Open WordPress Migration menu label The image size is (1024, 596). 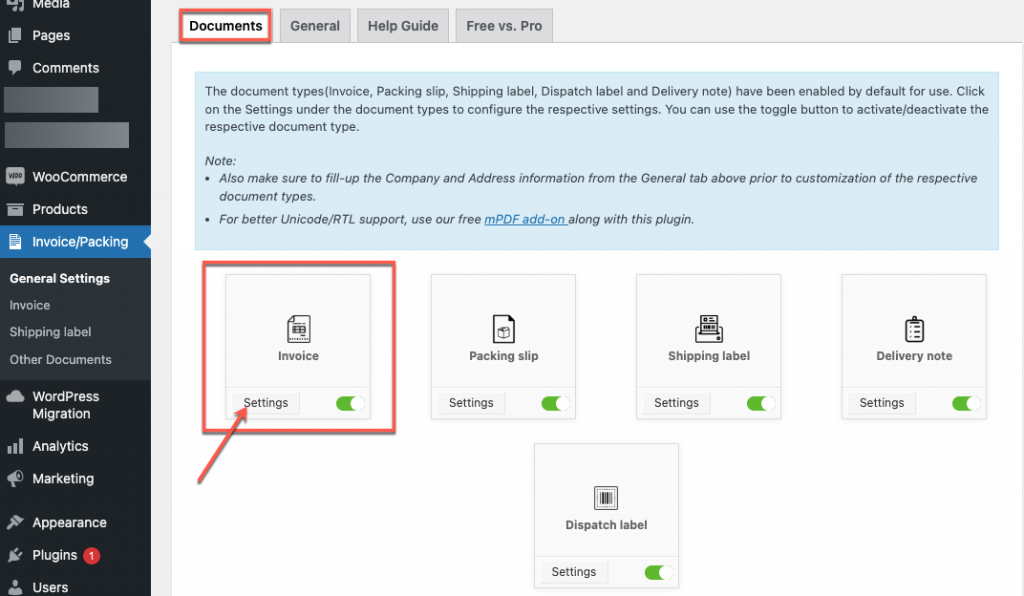(x=65, y=405)
